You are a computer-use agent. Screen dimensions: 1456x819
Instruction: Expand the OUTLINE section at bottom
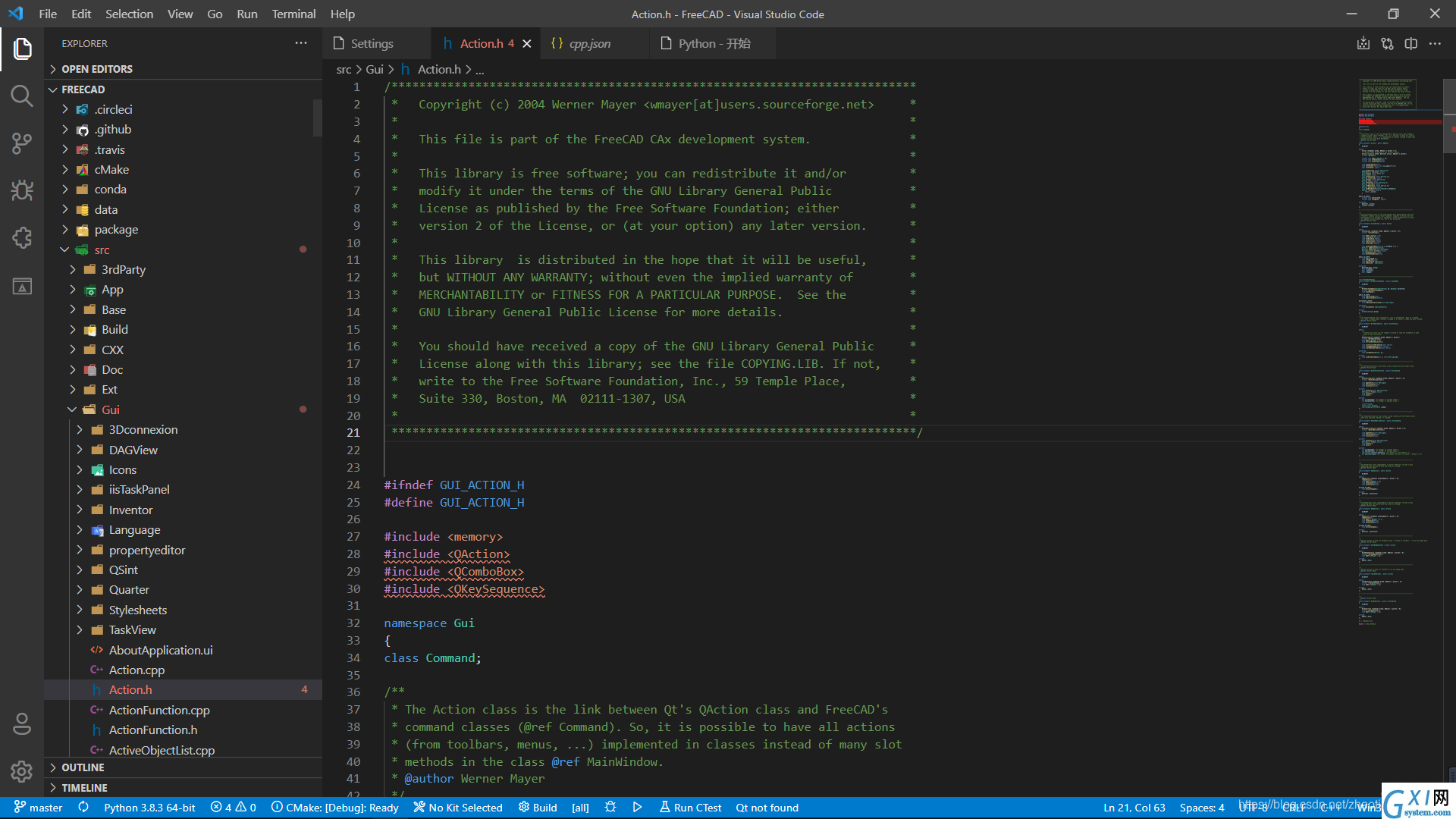[56, 767]
